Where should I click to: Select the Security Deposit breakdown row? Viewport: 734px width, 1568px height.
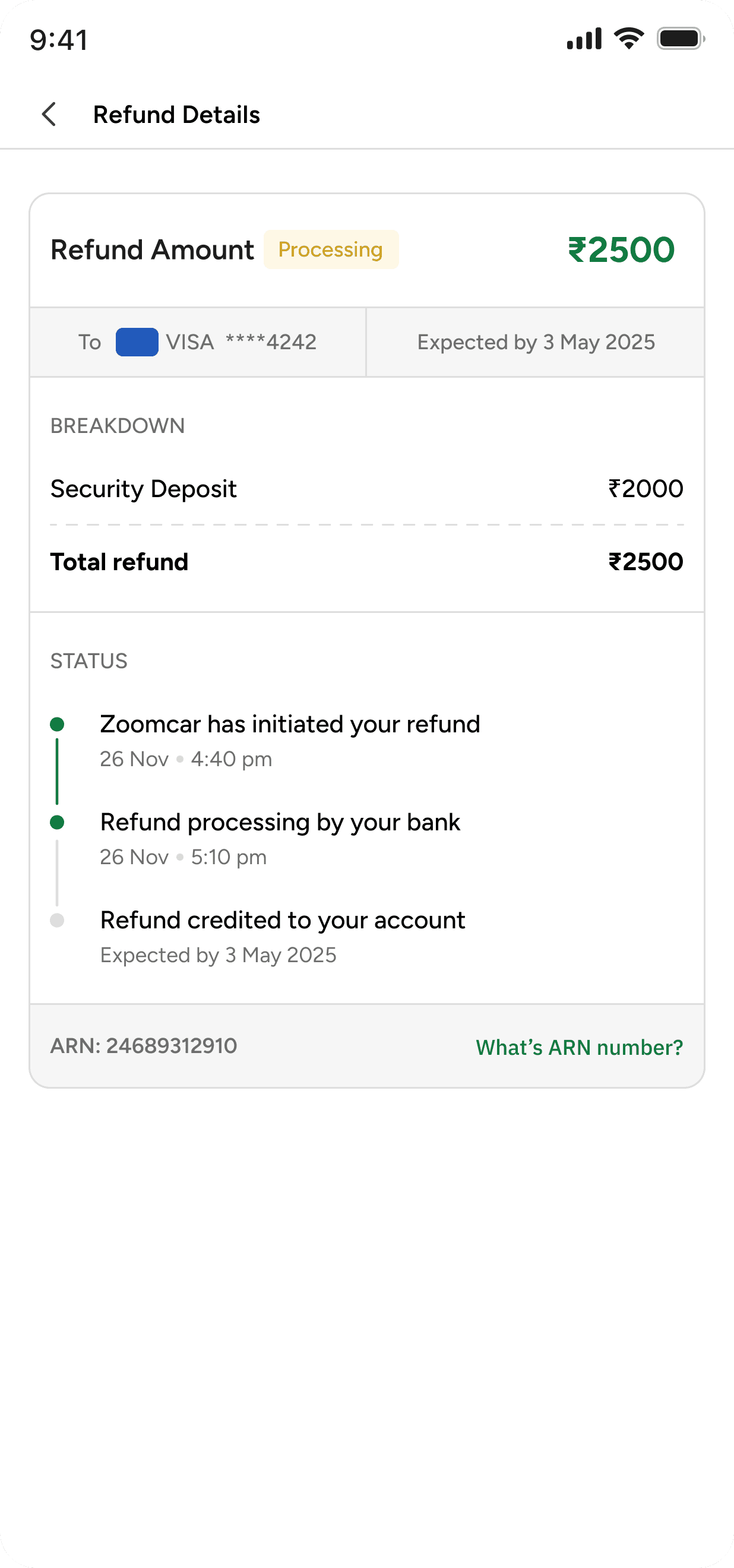(366, 489)
